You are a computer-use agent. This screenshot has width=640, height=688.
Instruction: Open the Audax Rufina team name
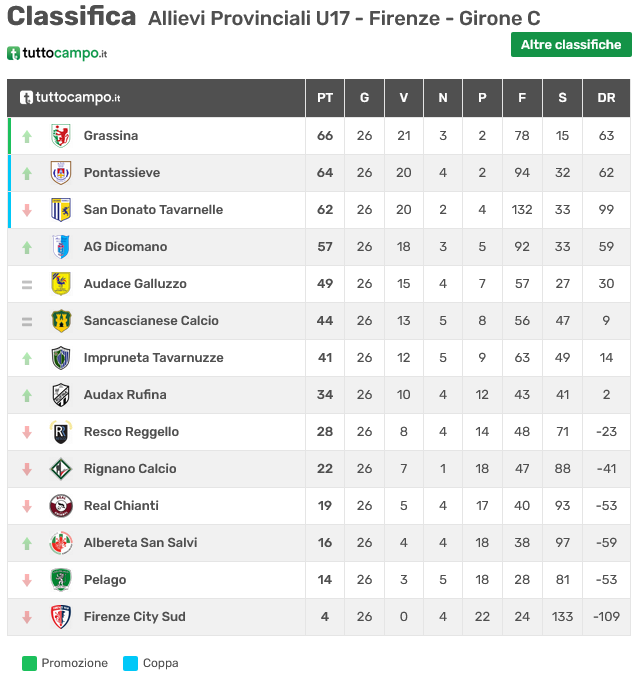(x=125, y=394)
